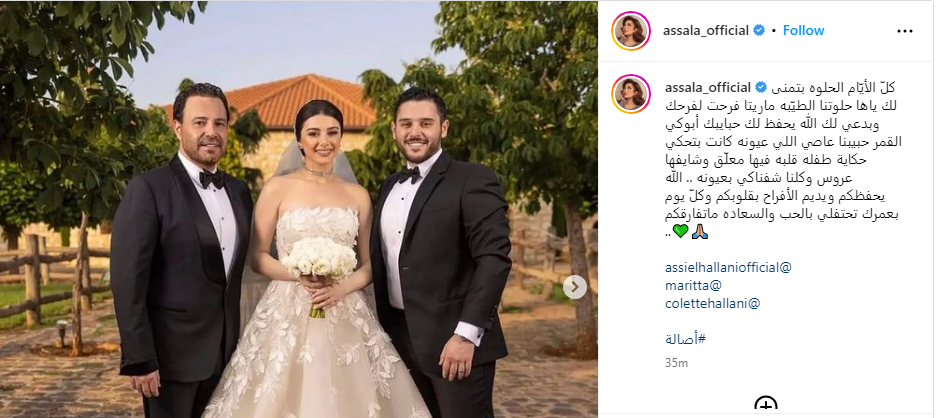The width and height of the screenshot is (937, 418).
Task: Open the أصالة hashtag link
Action: [685, 340]
